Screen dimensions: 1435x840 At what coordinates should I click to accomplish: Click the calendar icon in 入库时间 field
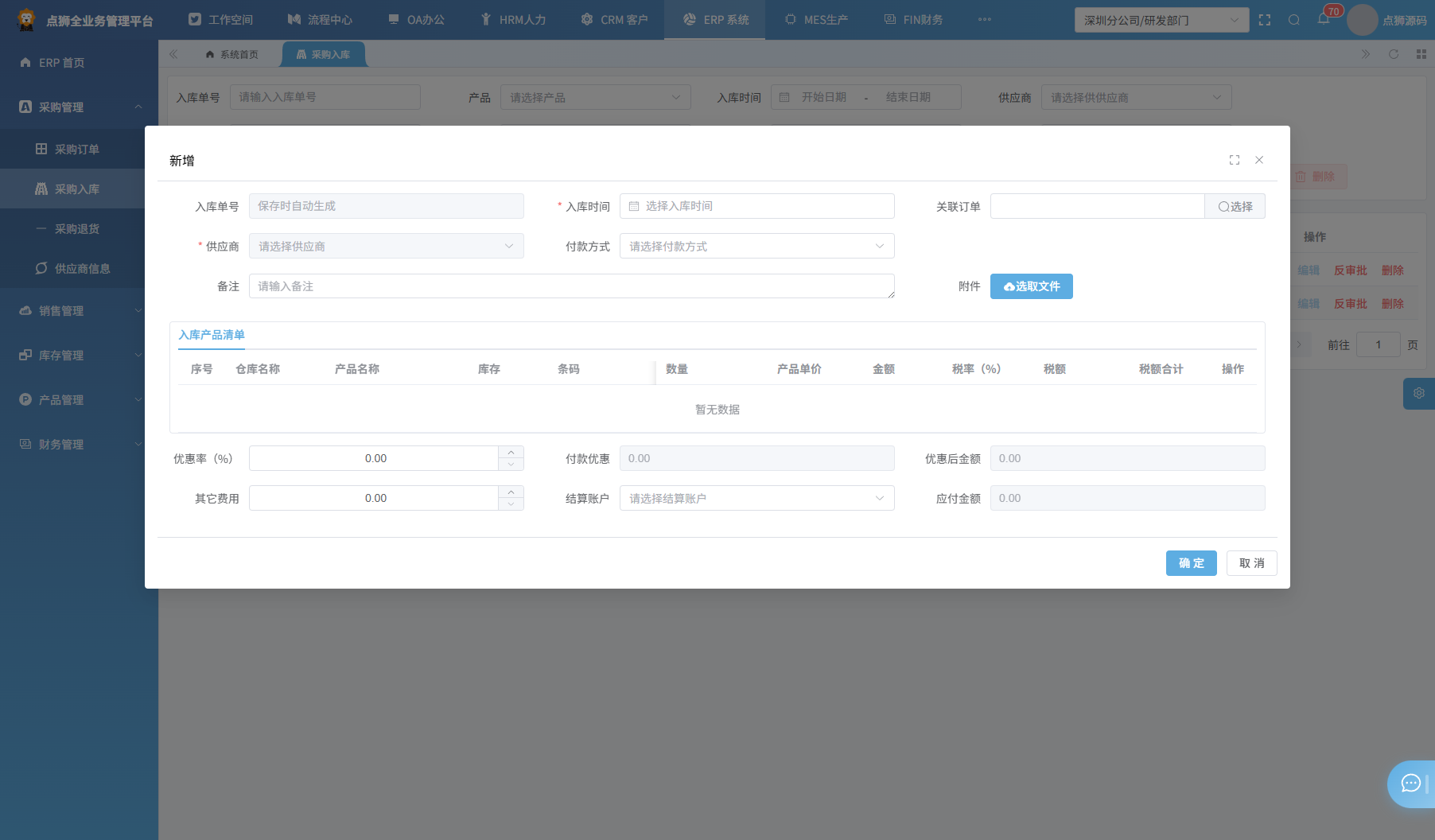(x=634, y=206)
